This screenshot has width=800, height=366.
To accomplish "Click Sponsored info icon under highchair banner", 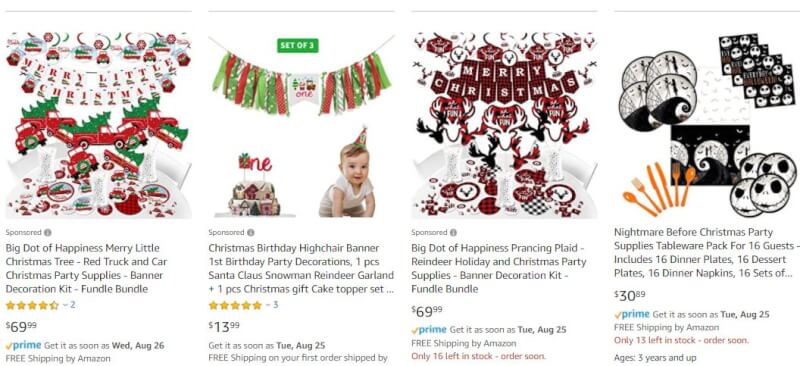I will coord(251,232).
